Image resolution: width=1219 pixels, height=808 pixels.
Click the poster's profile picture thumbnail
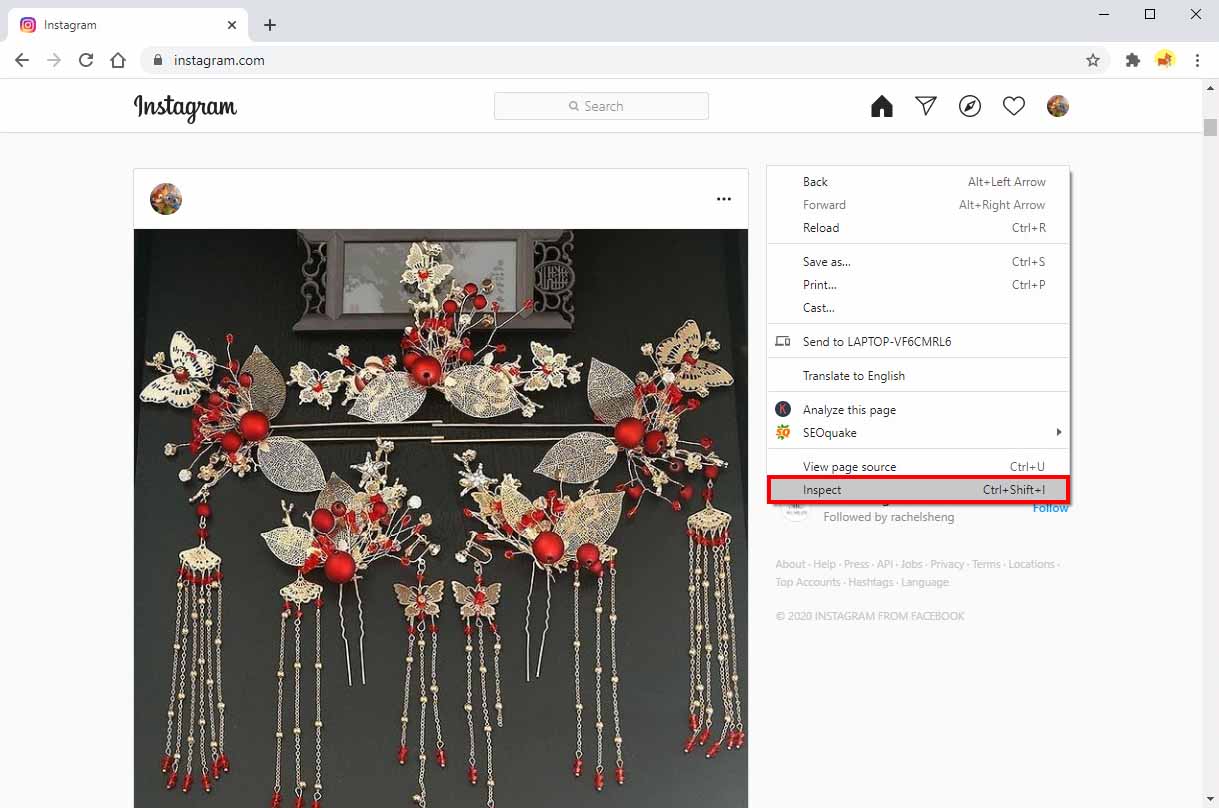pos(165,198)
